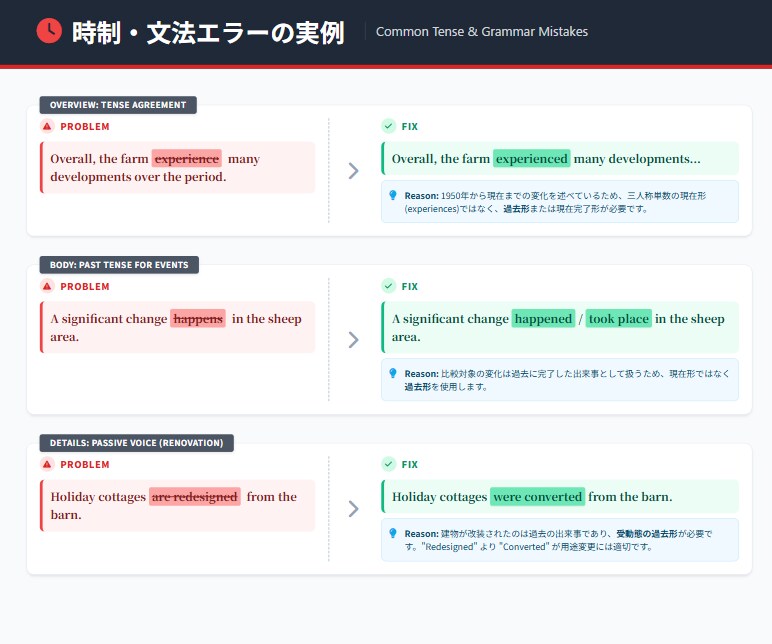Click the title 時制・文法エラーの実例
The width and height of the screenshot is (772, 644).
point(208,32)
